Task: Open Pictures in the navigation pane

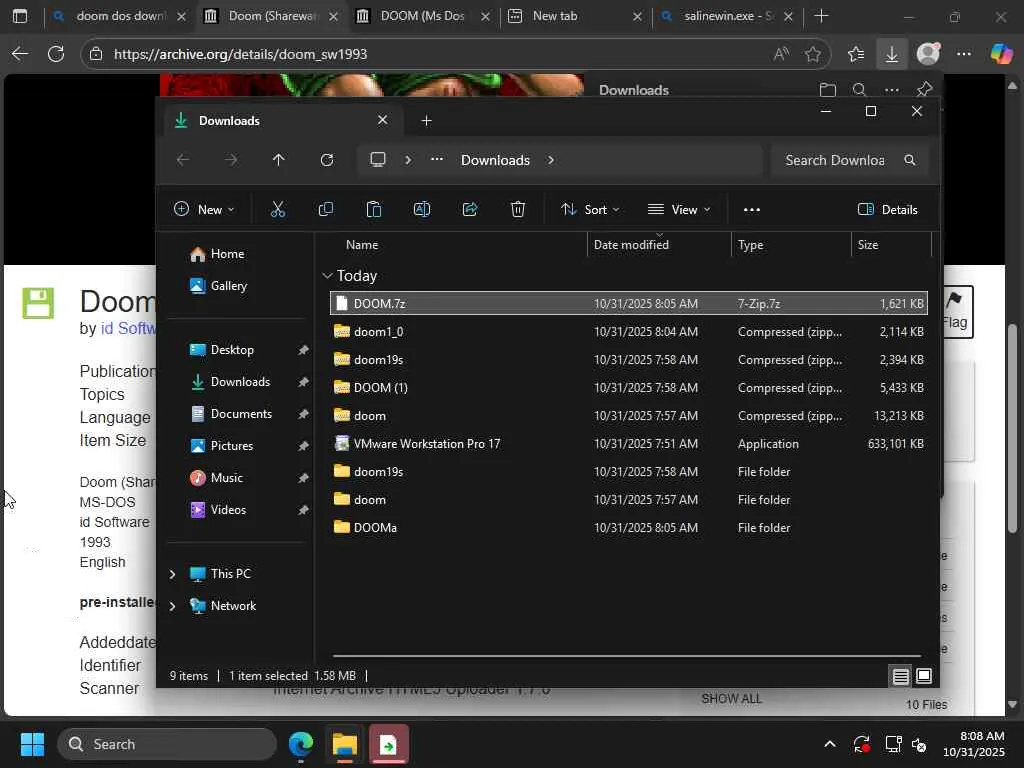Action: click(x=231, y=446)
